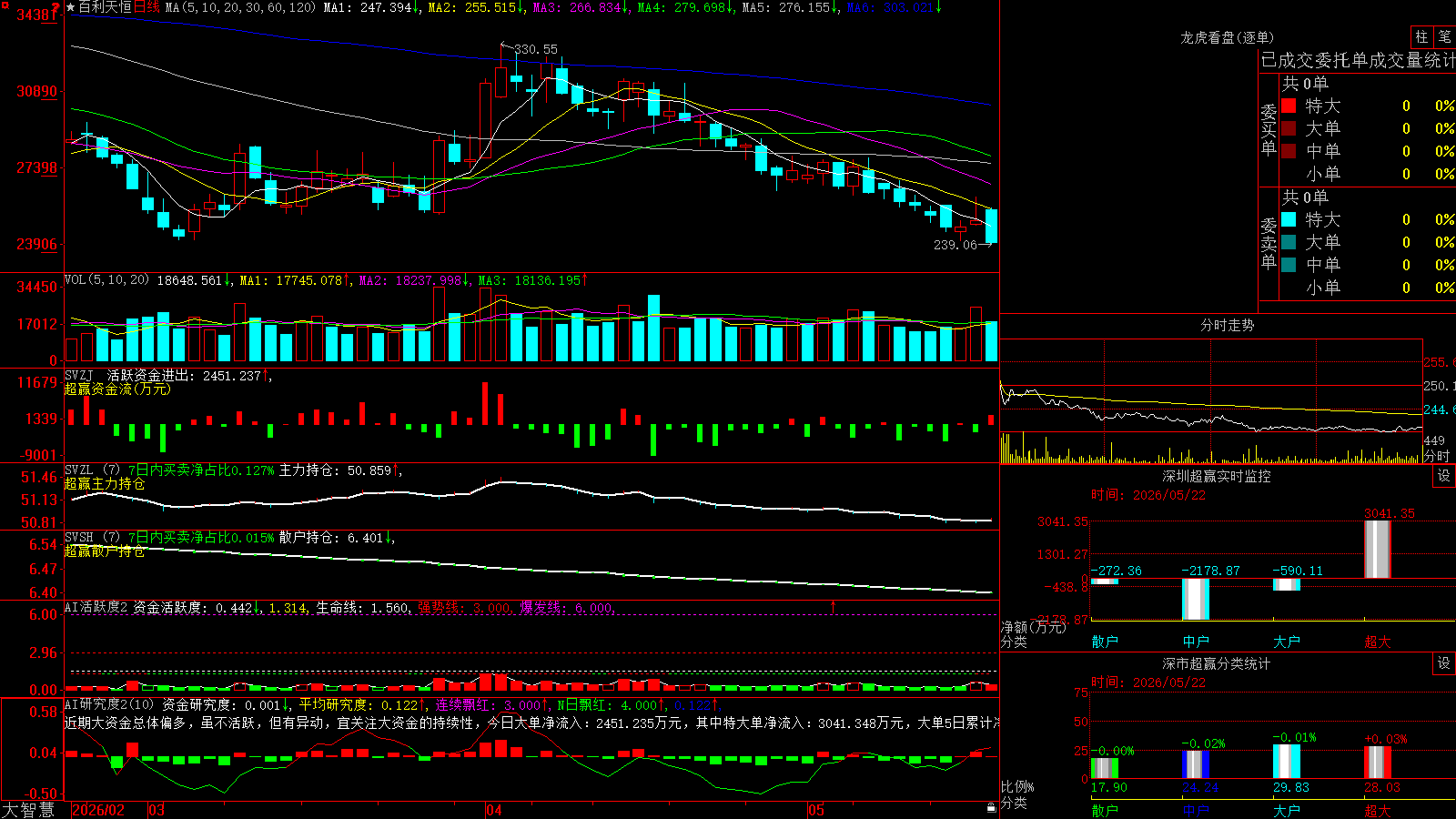Click the 超赢资金流(万元) label
Viewport: 1456px width, 819px height.
point(117,389)
